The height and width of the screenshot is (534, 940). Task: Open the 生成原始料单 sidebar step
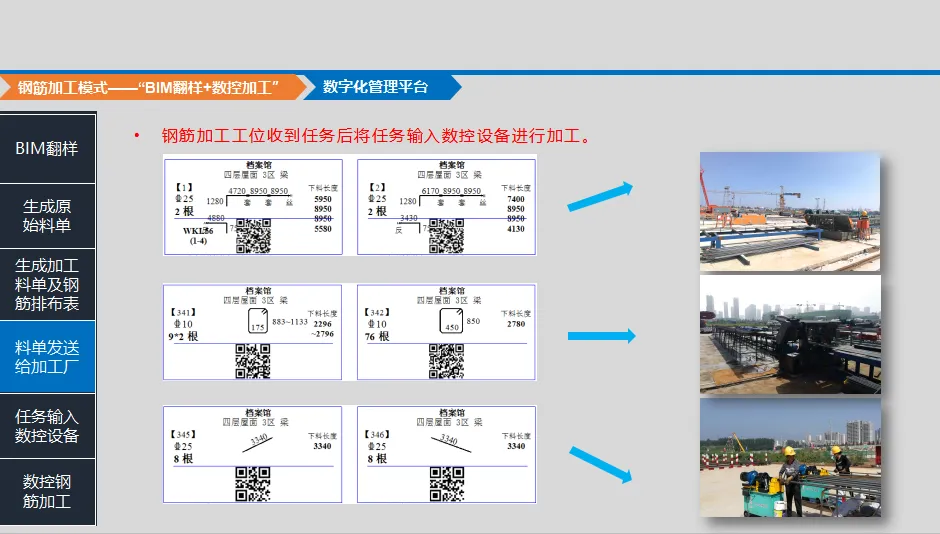tap(47, 216)
